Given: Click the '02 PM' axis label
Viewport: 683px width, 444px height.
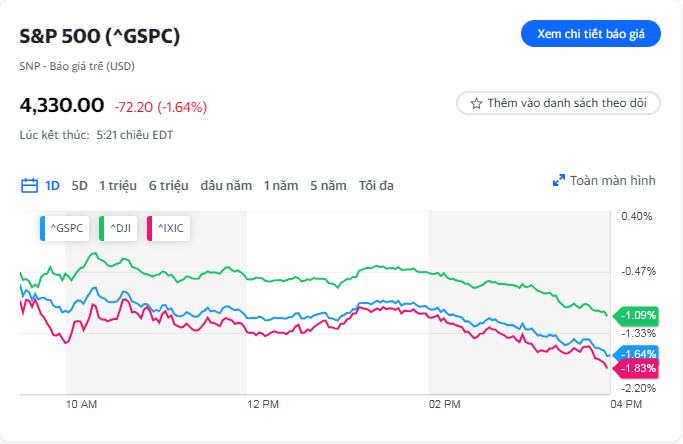Looking at the screenshot, I should click(444, 404).
